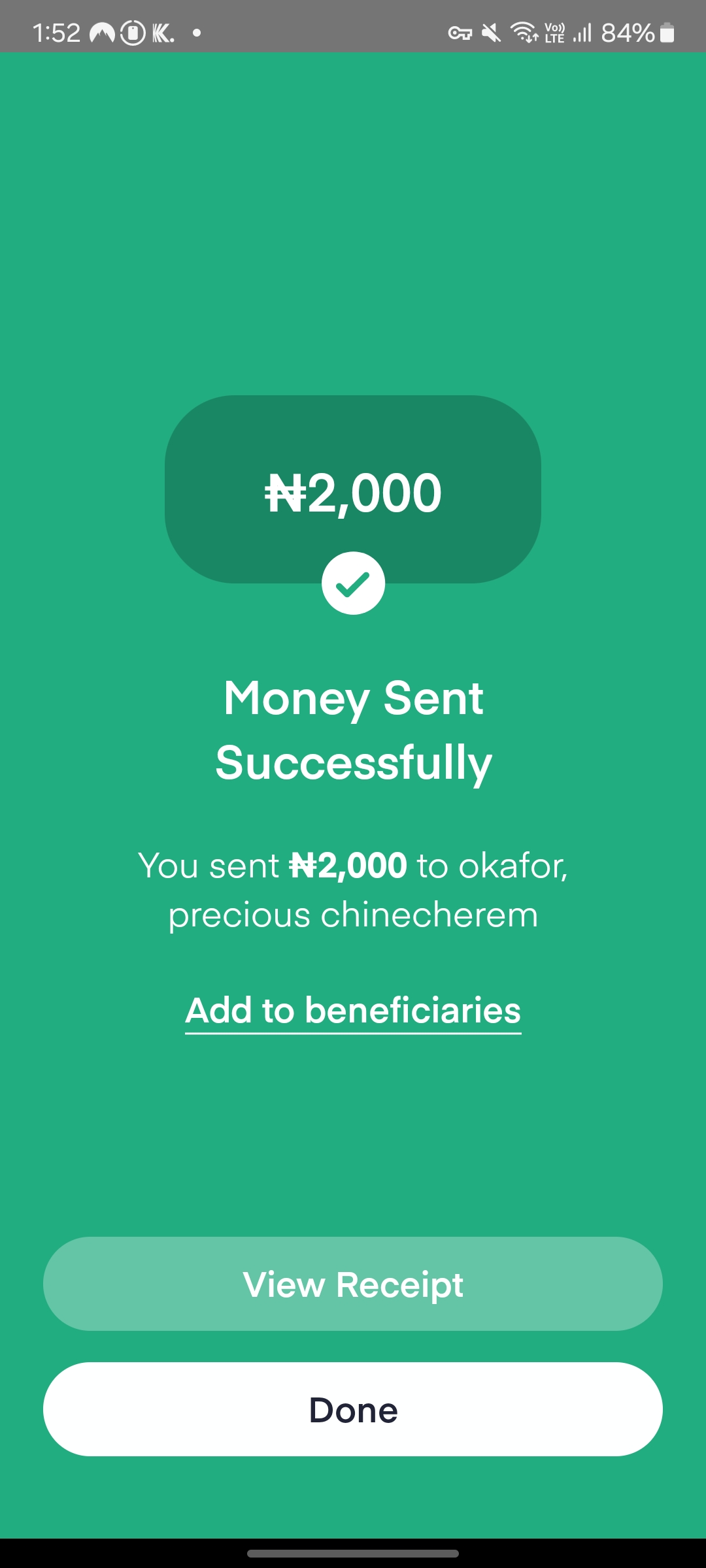Tap the battery icon in status bar

667,33
